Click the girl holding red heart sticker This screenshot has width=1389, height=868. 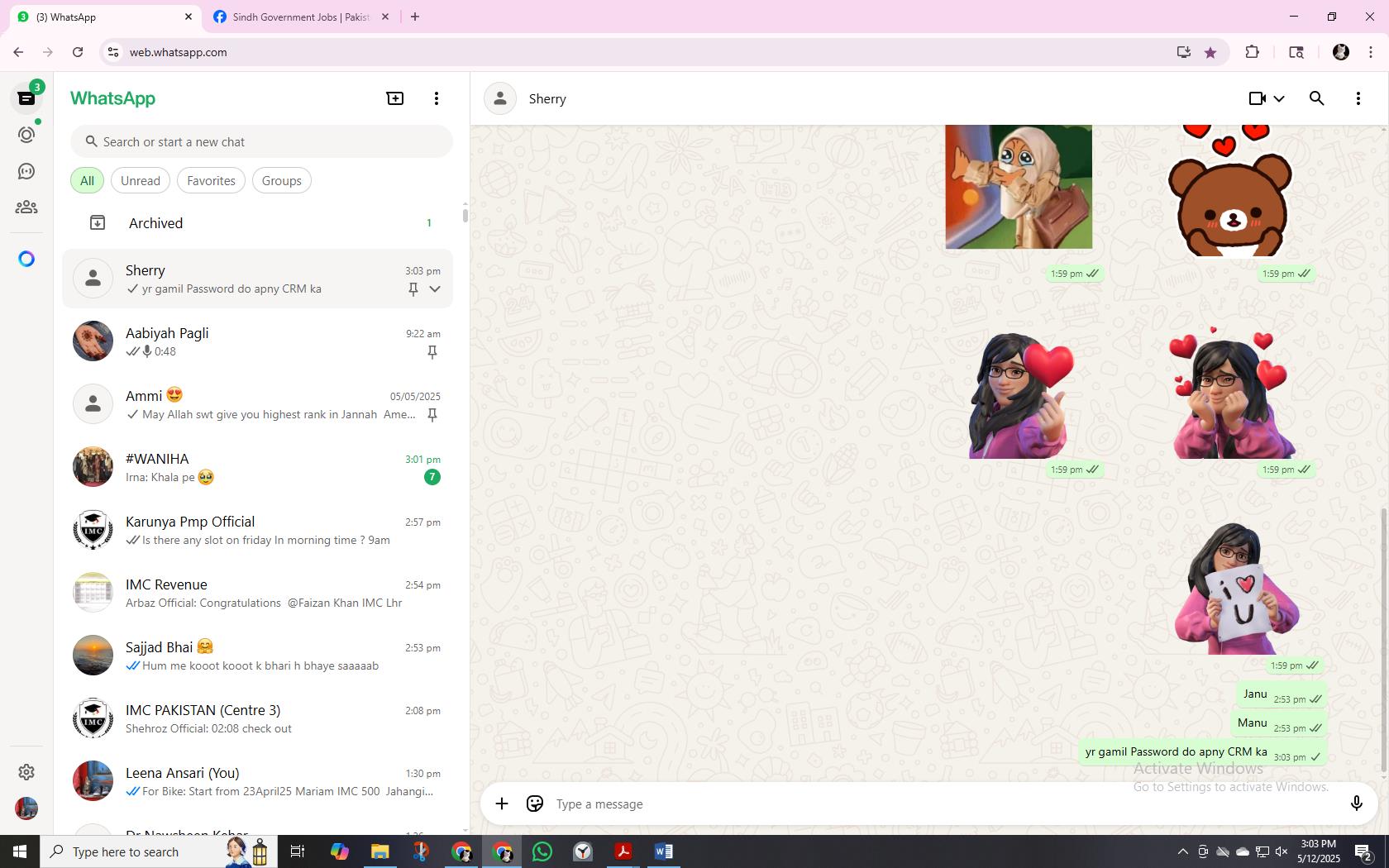[1019, 395]
